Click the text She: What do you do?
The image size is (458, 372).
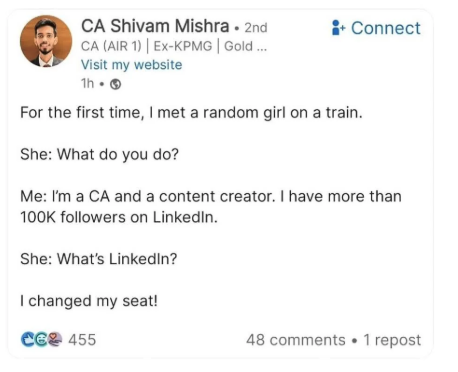tap(99, 155)
